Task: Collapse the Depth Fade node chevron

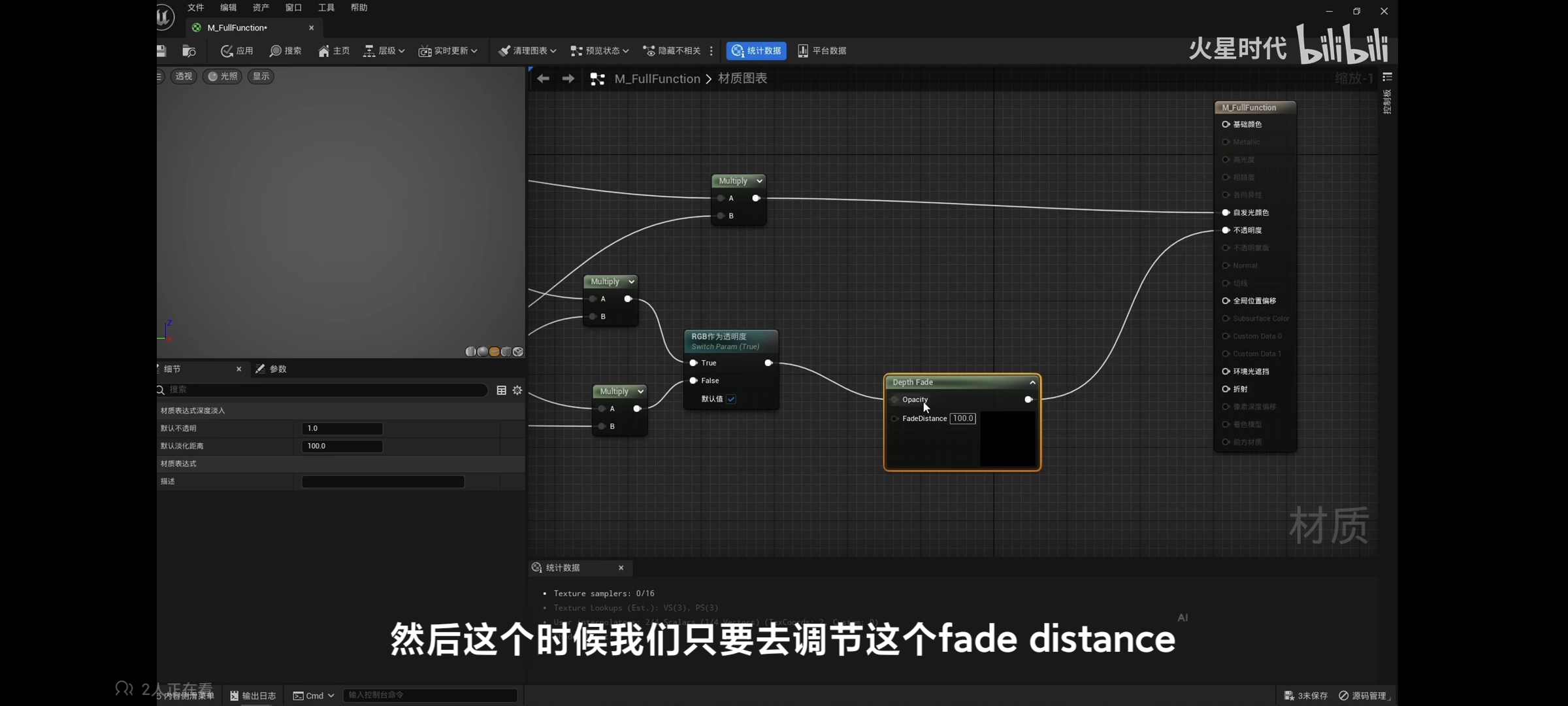Action: (1032, 382)
